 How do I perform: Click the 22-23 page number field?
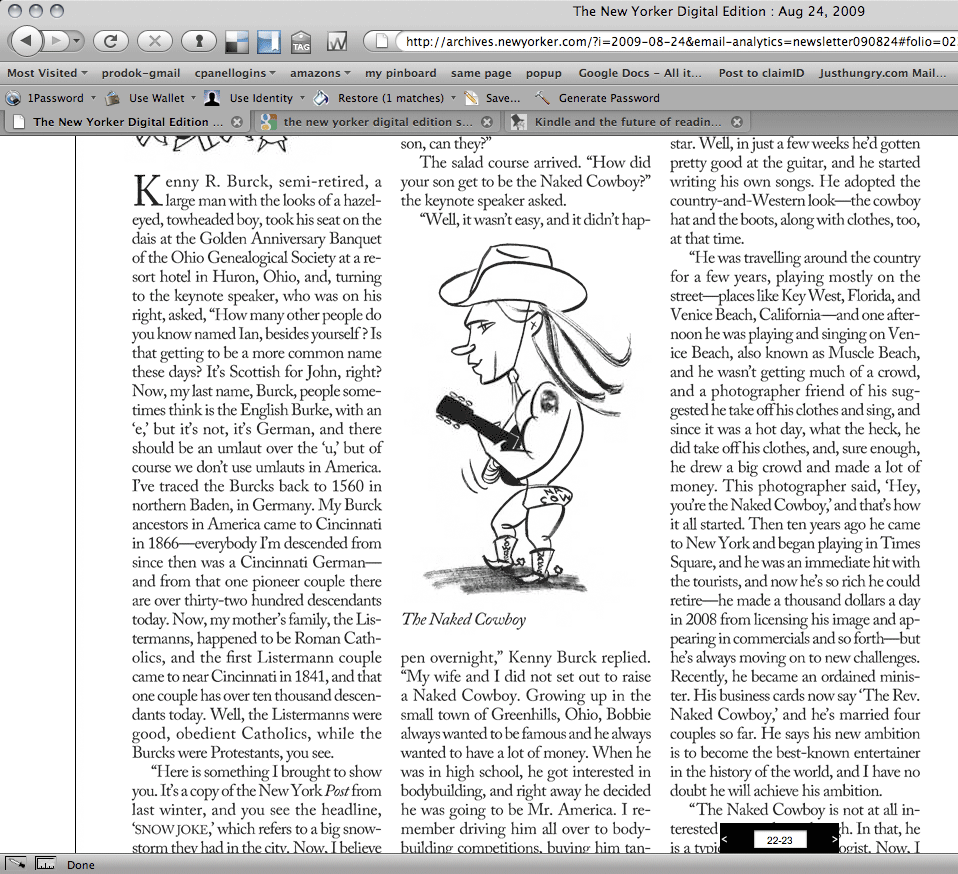(779, 840)
